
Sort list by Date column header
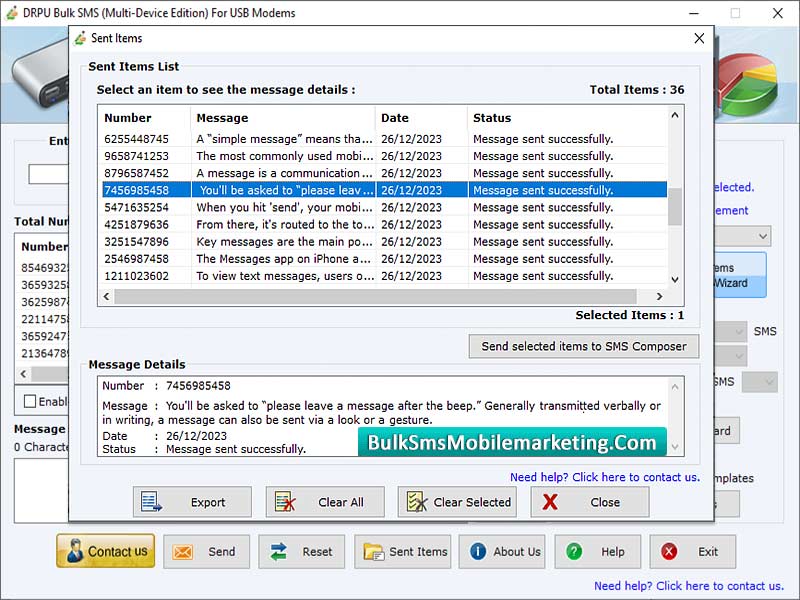click(421, 118)
